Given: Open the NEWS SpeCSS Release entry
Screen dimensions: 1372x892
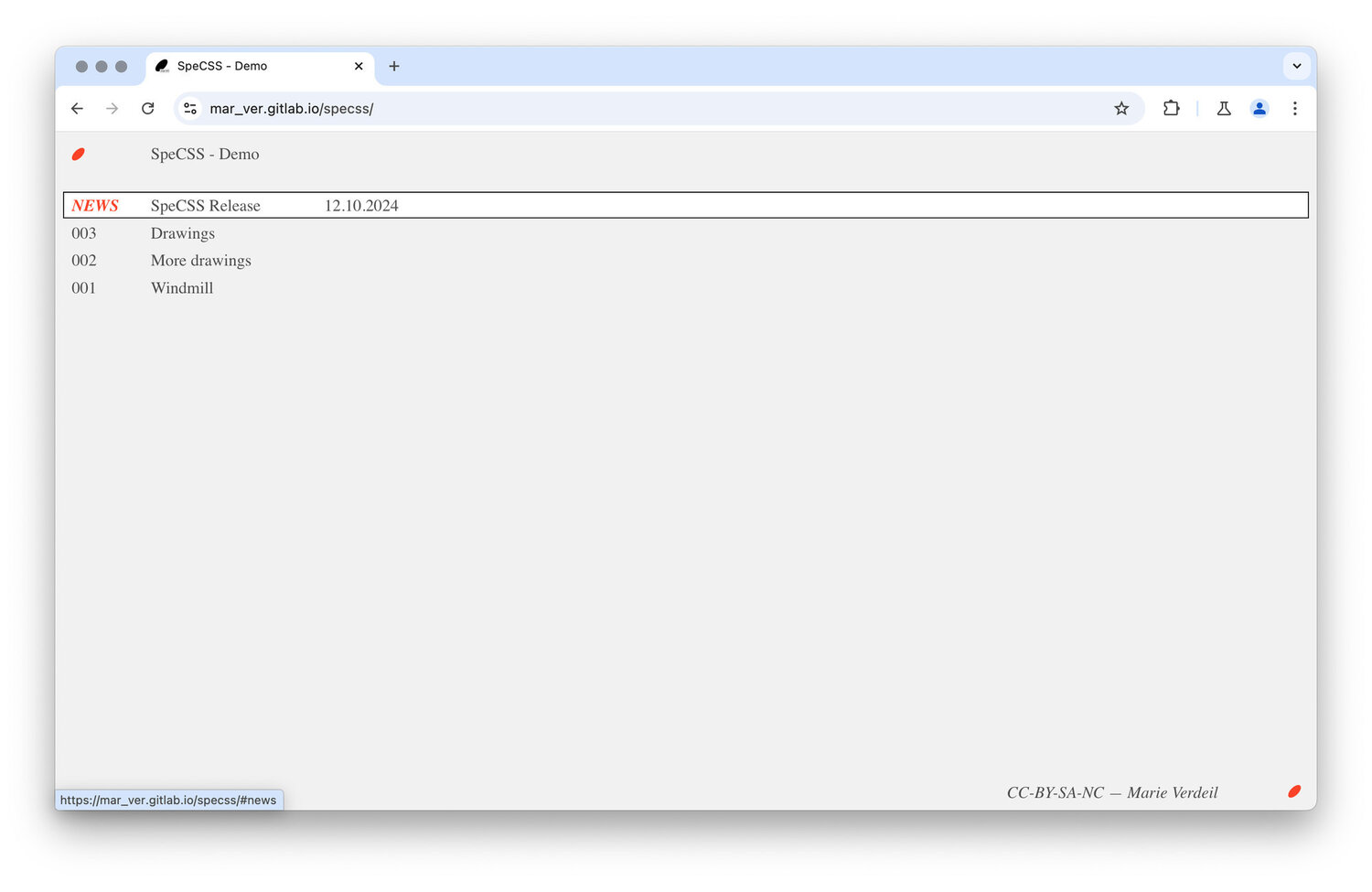Looking at the screenshot, I should [x=205, y=205].
